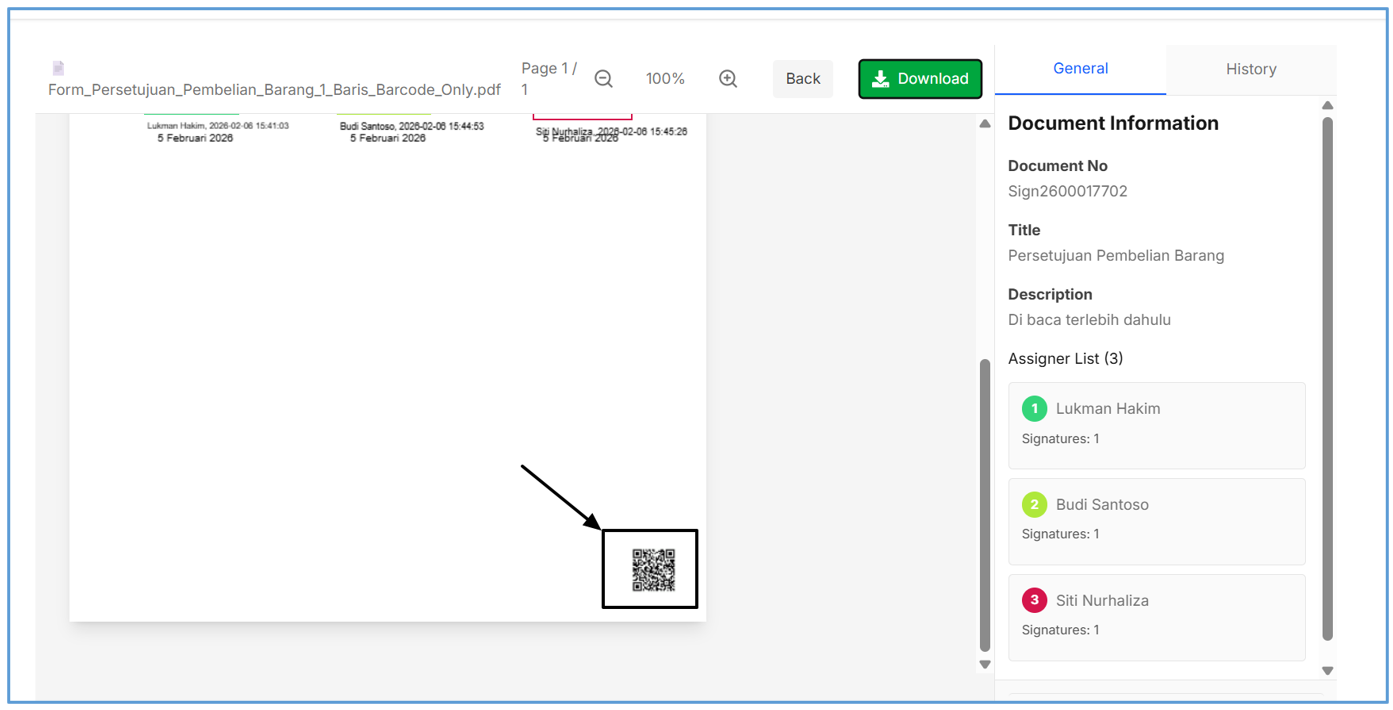Image resolution: width=1393 pixels, height=710 pixels.
Task: Click Siti Nurhaliza's red signature box
Action: pyautogui.click(x=582, y=116)
